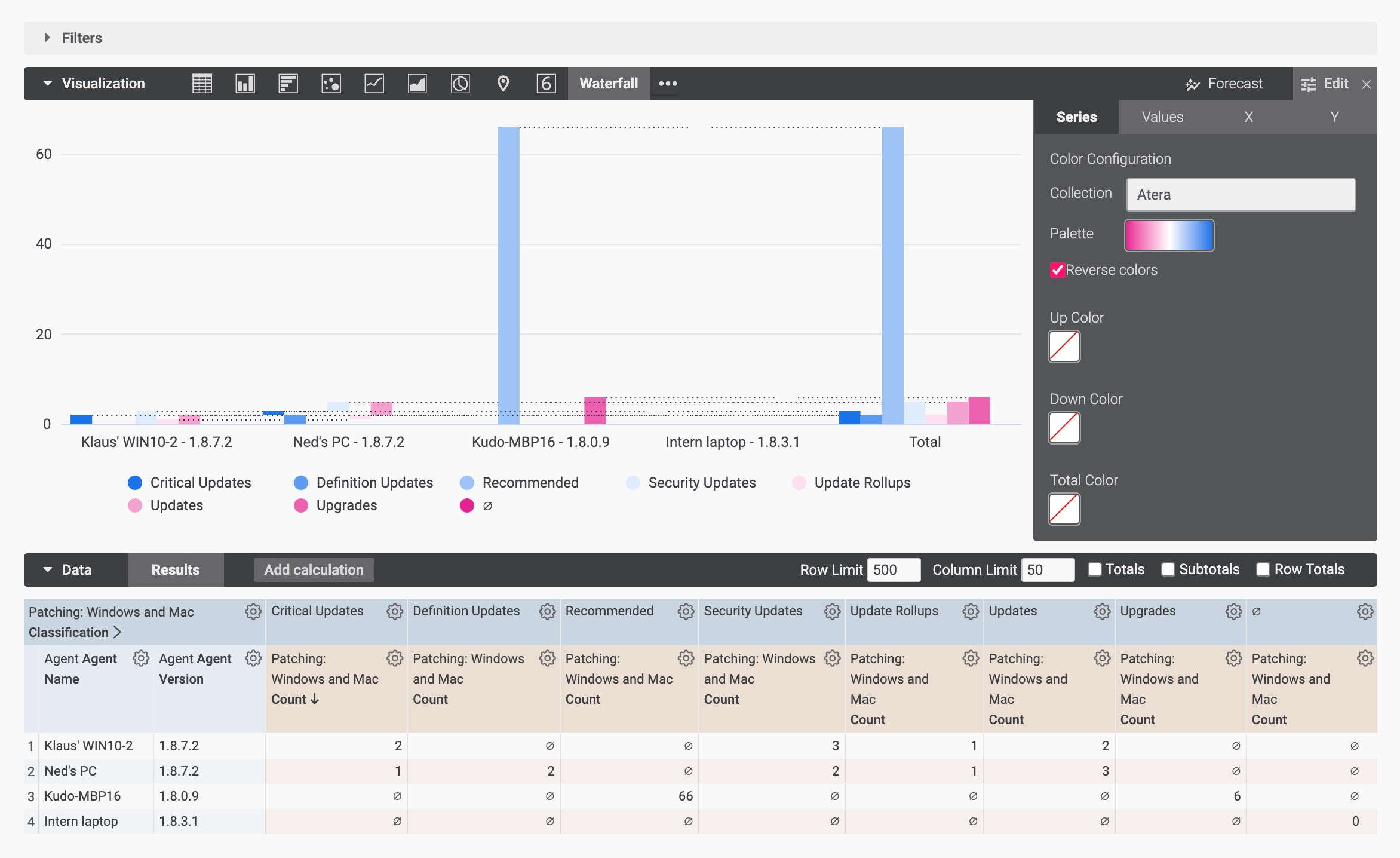Open gear menu for Security Updates pivot
Screen dimensions: 1400x858
[832, 611]
